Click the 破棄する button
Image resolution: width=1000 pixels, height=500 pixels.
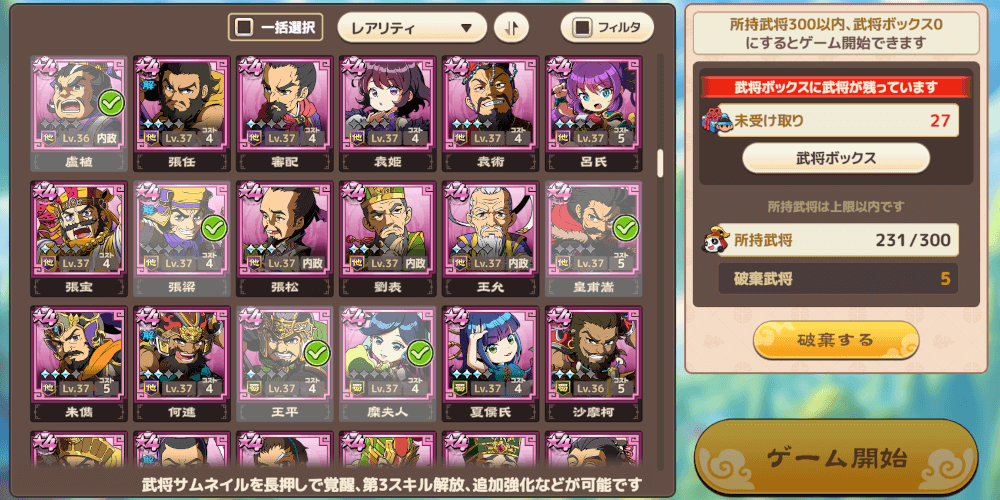pos(835,339)
